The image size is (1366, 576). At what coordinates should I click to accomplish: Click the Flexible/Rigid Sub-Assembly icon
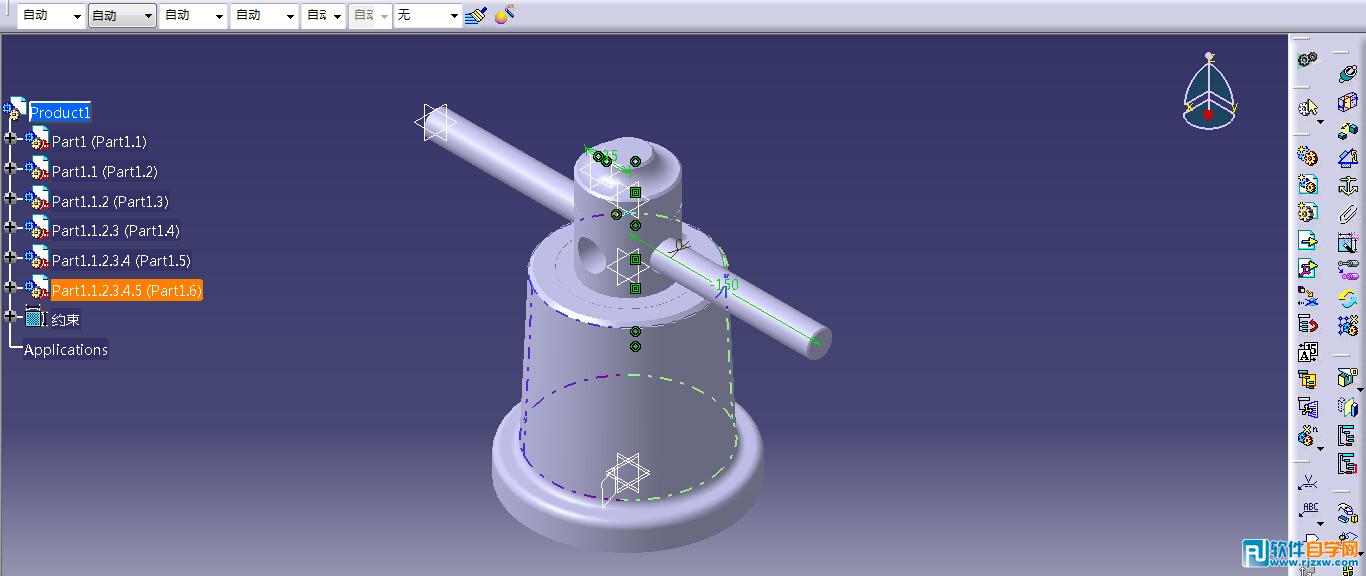[x=1347, y=269]
